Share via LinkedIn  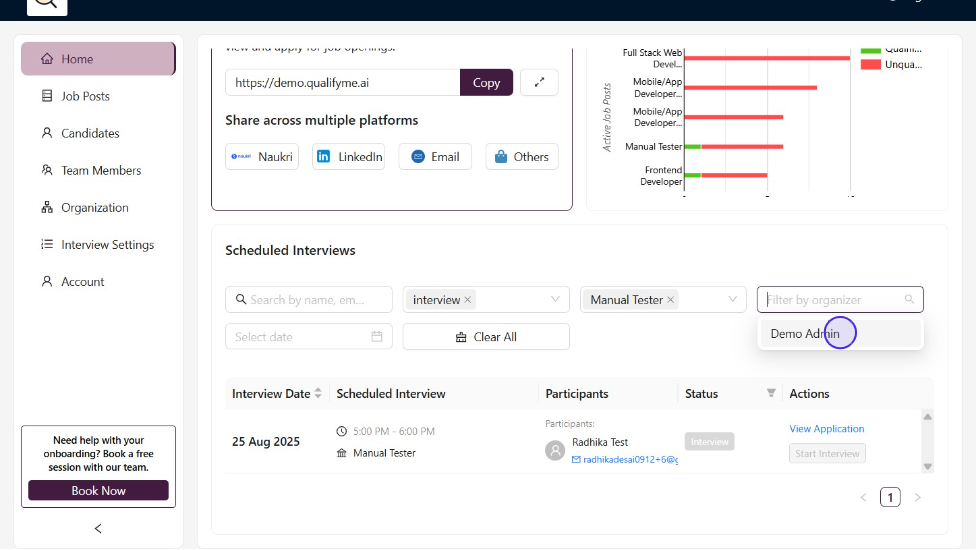348,157
